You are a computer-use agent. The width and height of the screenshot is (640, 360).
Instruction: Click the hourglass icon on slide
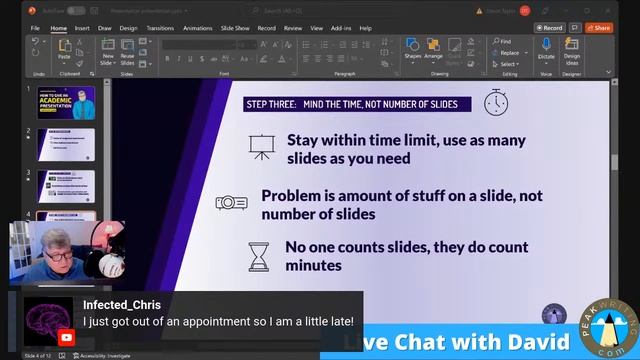(259, 257)
